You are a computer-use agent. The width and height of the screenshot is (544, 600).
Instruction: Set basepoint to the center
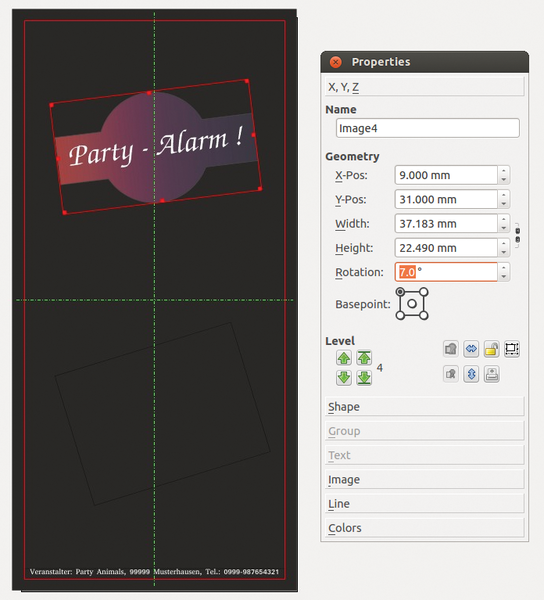[x=412, y=303]
